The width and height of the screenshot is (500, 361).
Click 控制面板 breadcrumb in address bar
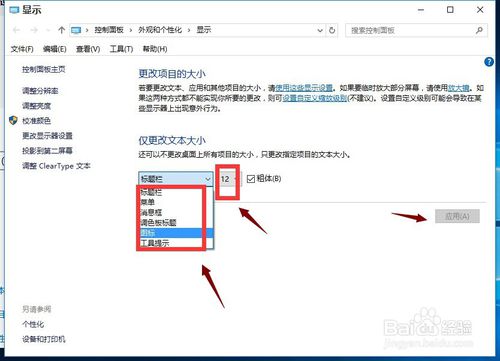pos(109,30)
